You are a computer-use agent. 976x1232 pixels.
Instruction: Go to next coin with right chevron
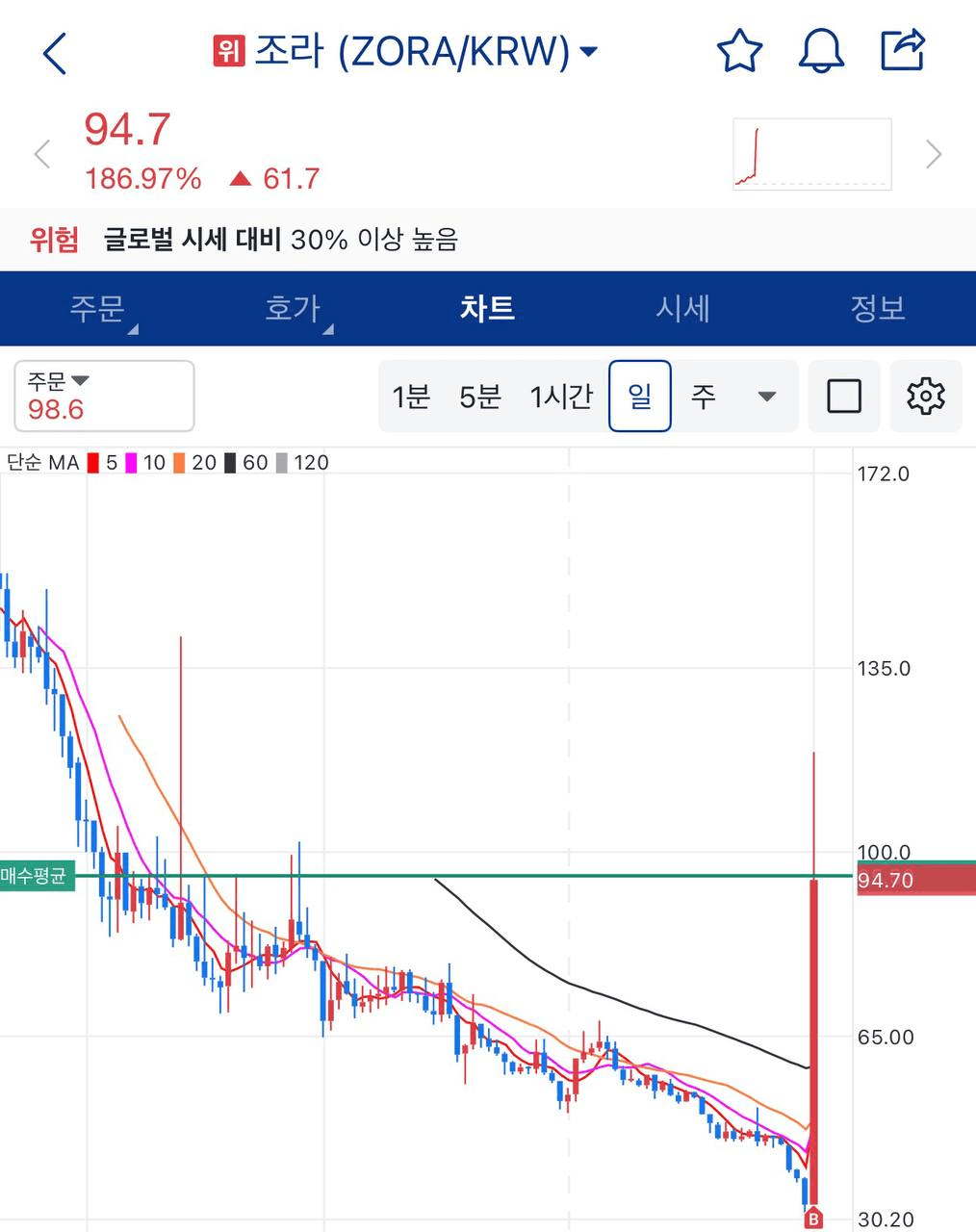933,154
